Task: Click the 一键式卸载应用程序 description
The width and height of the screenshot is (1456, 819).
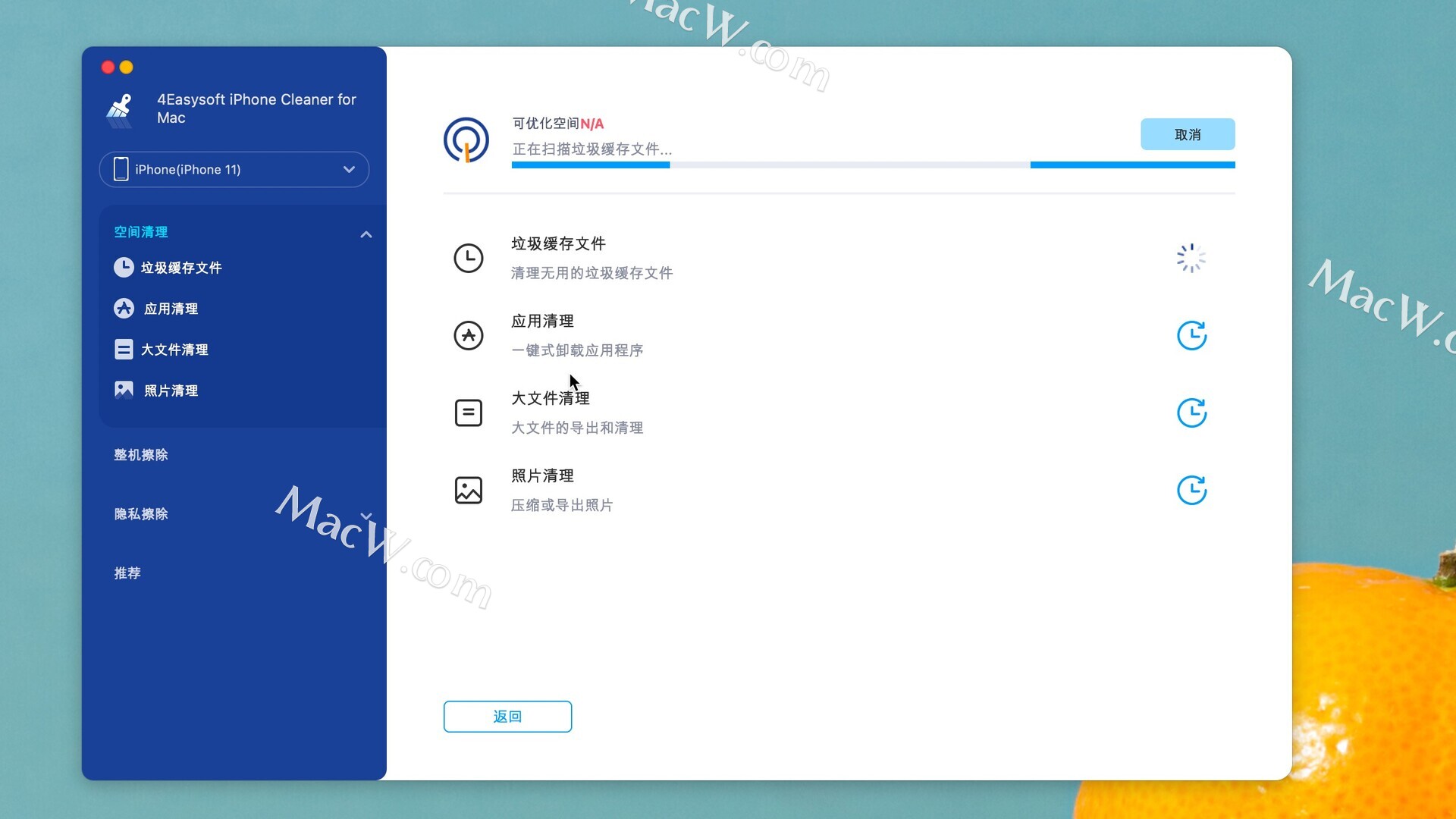Action: pyautogui.click(x=577, y=350)
